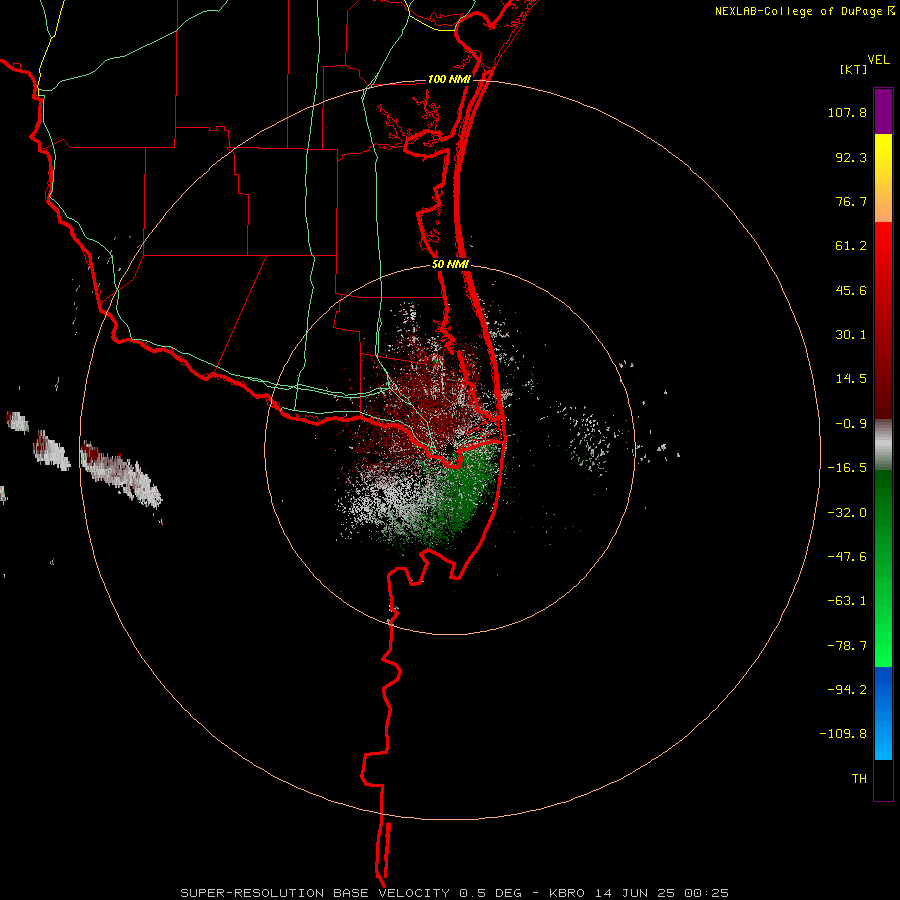
Task: Click the 107.8 legend value
Action: point(847,112)
